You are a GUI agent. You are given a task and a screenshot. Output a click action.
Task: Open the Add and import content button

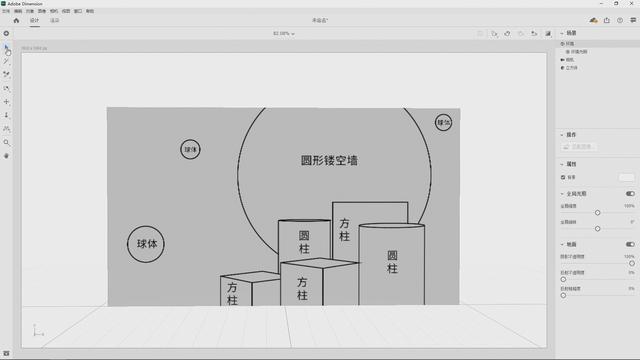tap(6, 33)
